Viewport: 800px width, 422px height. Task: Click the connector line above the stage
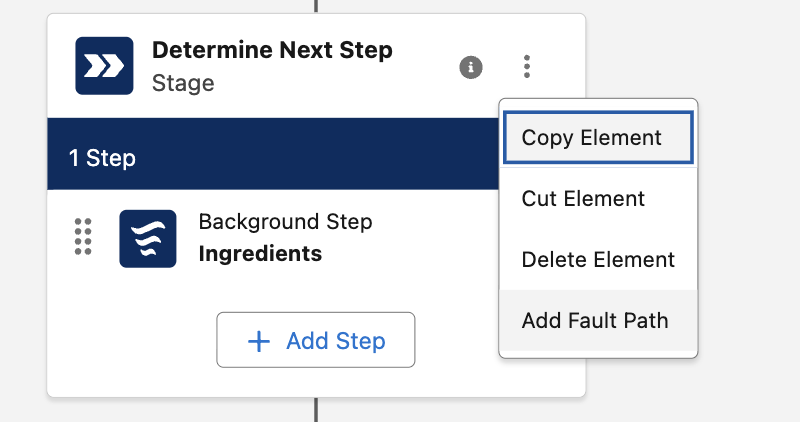tap(316, 5)
